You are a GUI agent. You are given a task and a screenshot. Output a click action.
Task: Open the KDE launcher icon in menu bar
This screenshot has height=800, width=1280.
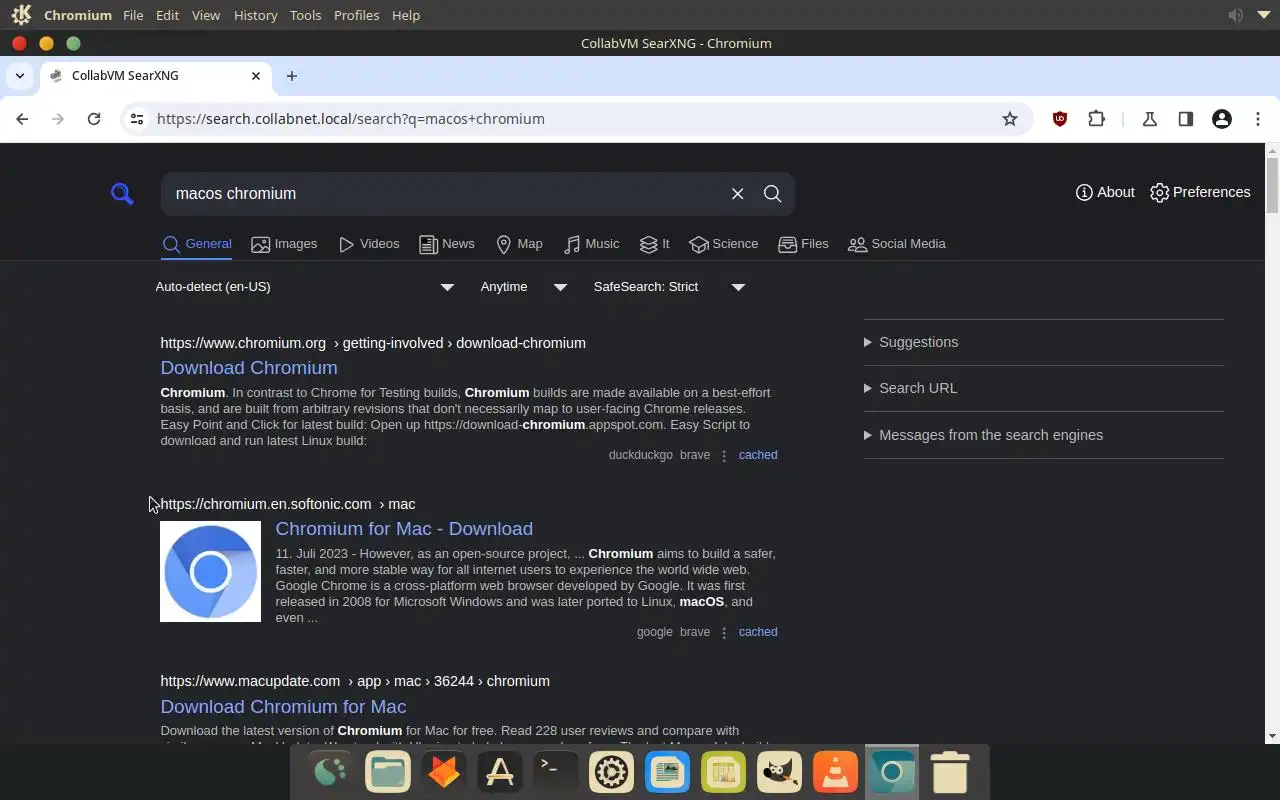(21, 15)
